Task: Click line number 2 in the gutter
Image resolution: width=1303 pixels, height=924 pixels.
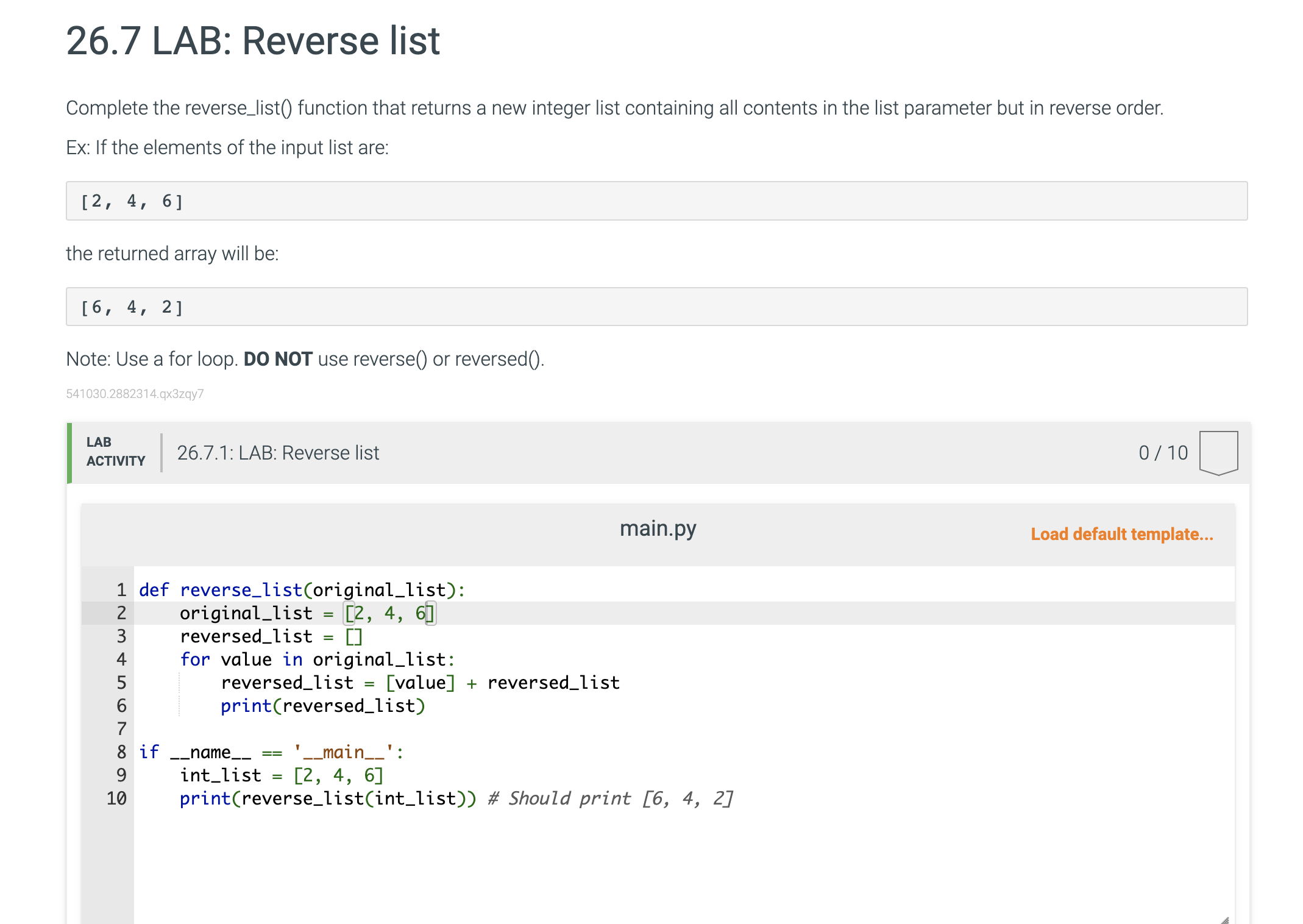Action: [x=121, y=613]
